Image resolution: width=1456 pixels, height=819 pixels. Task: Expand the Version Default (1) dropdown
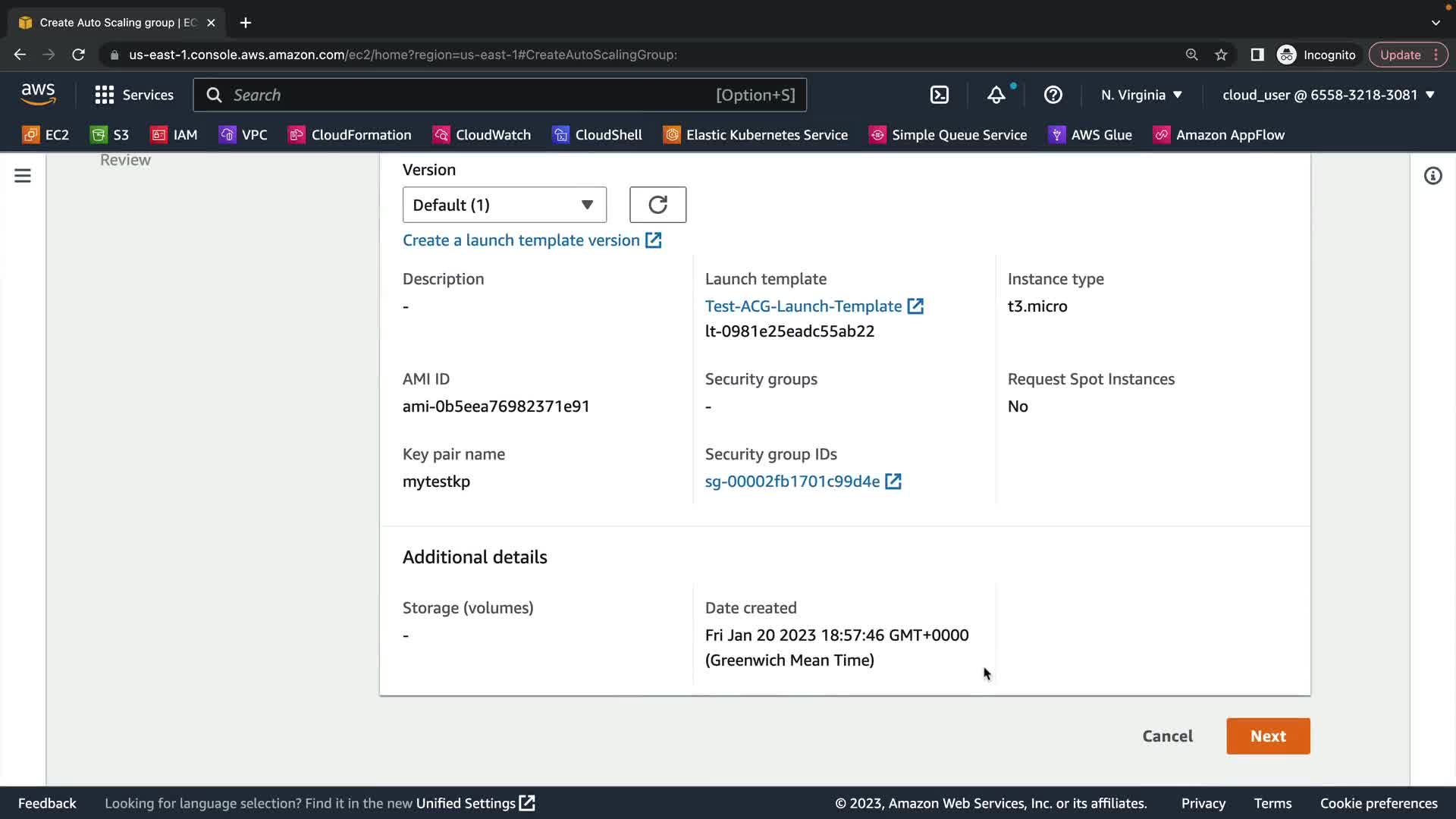pos(504,205)
